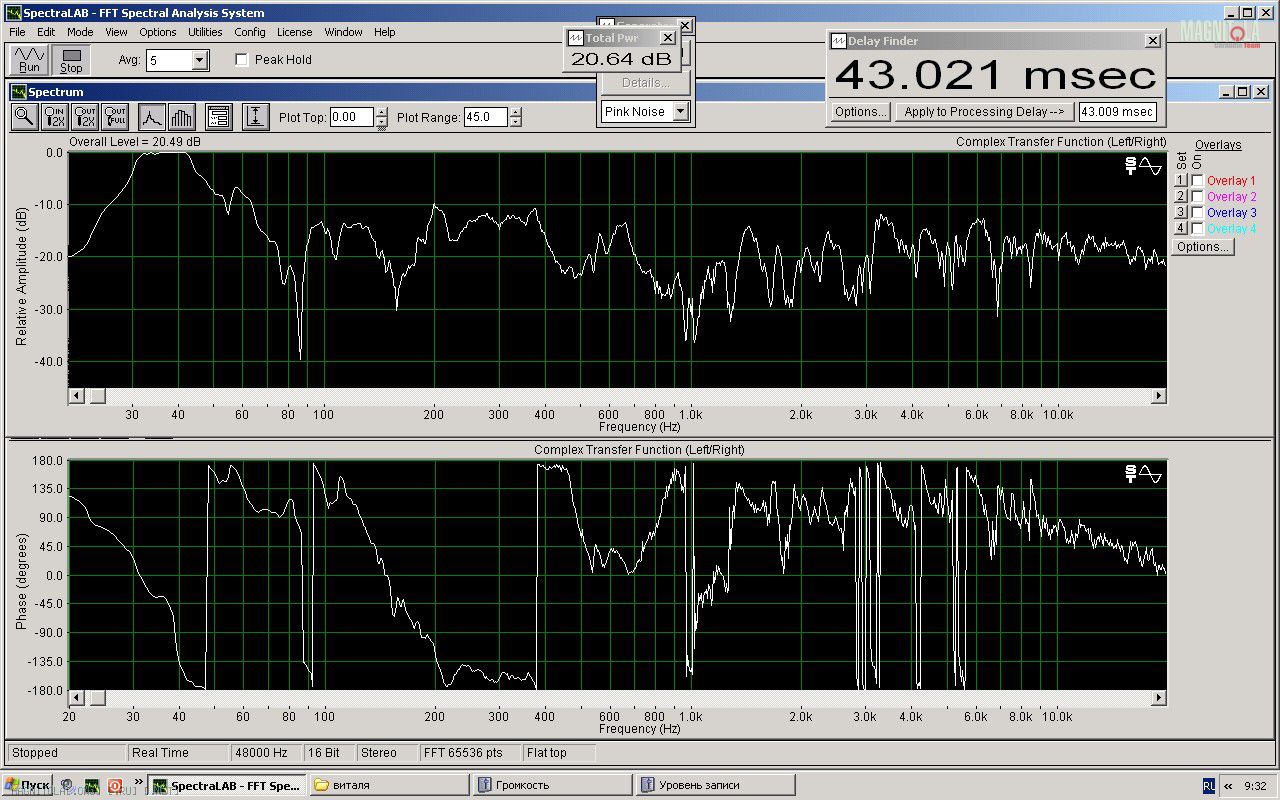Screen dimensions: 1280x800
Task: Expand the Pink Noise dropdown
Action: tap(680, 112)
